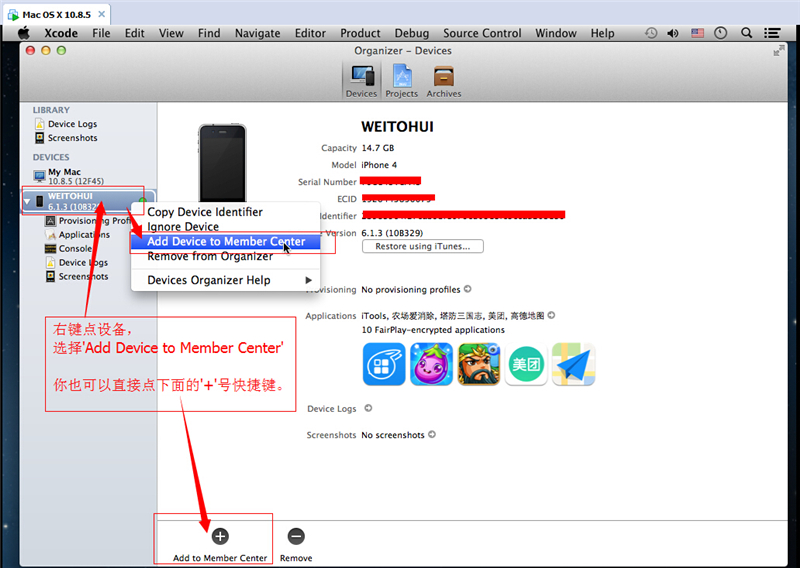Click arrow next to No screenshots
This screenshot has width=800, height=568.
tap(432, 435)
